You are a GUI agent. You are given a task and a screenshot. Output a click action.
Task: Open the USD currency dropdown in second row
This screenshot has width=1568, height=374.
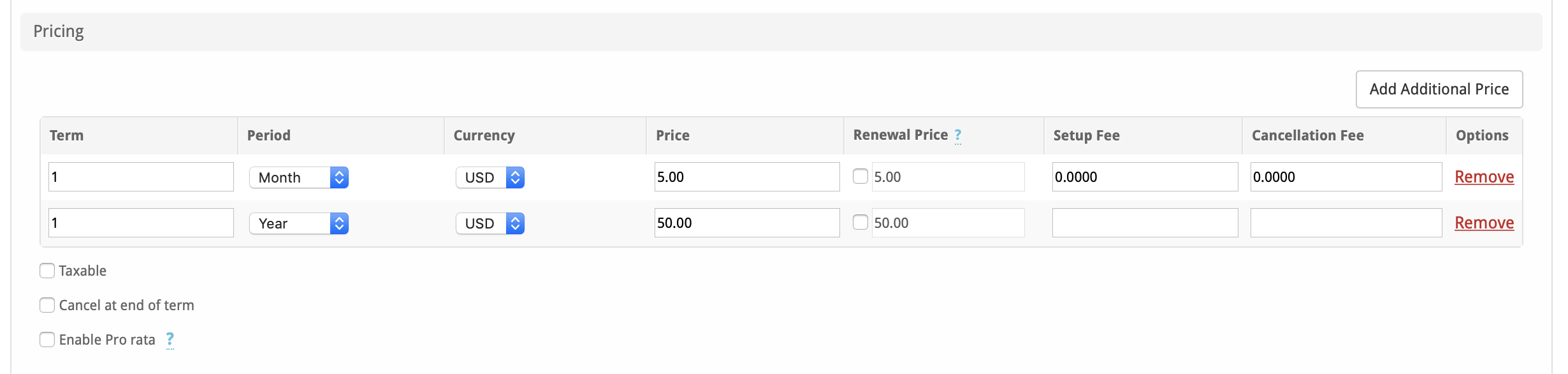coord(490,223)
